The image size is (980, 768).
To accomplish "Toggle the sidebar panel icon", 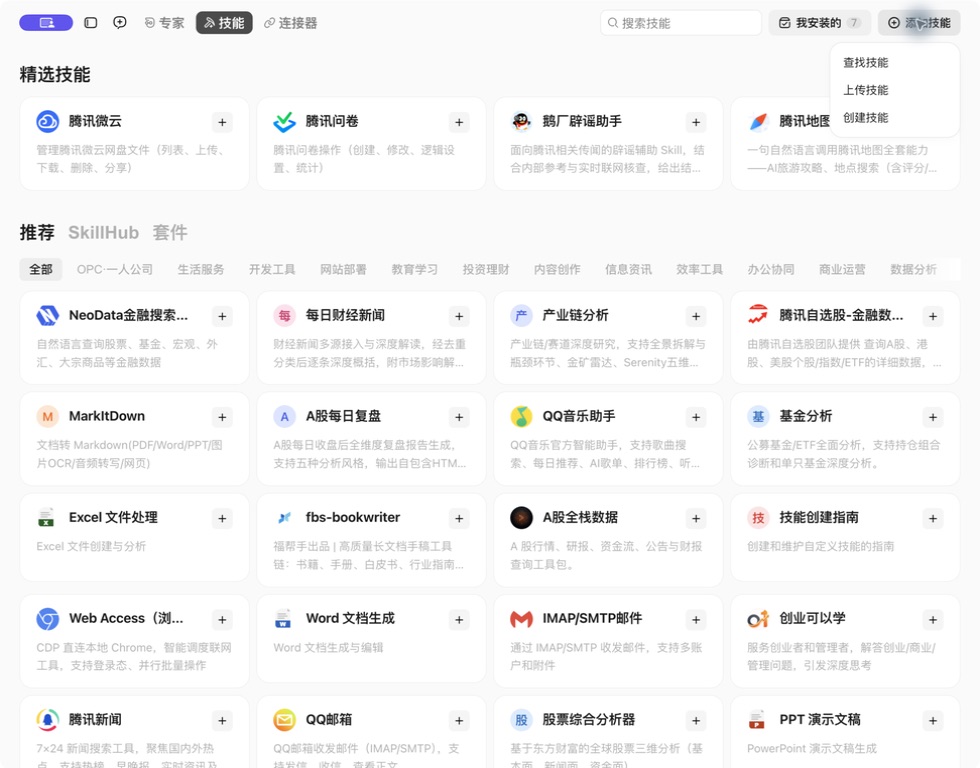I will pyautogui.click(x=91, y=23).
